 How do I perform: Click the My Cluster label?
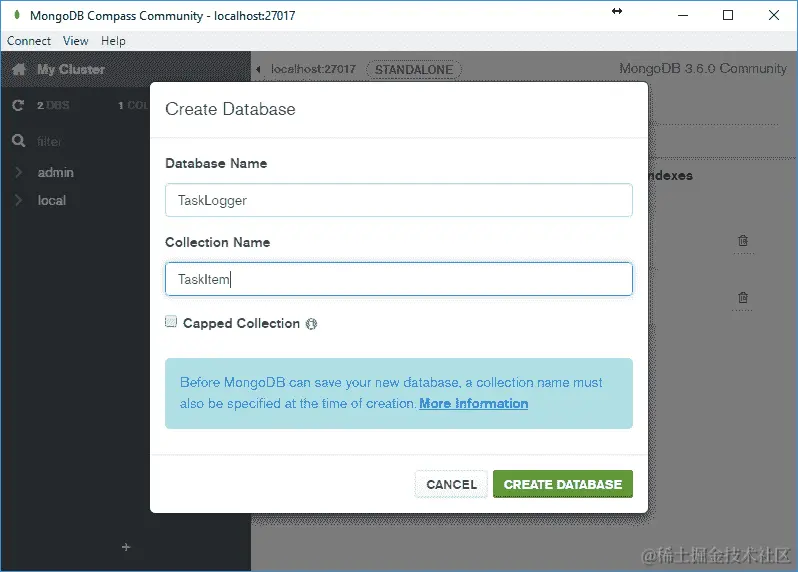click(71, 69)
